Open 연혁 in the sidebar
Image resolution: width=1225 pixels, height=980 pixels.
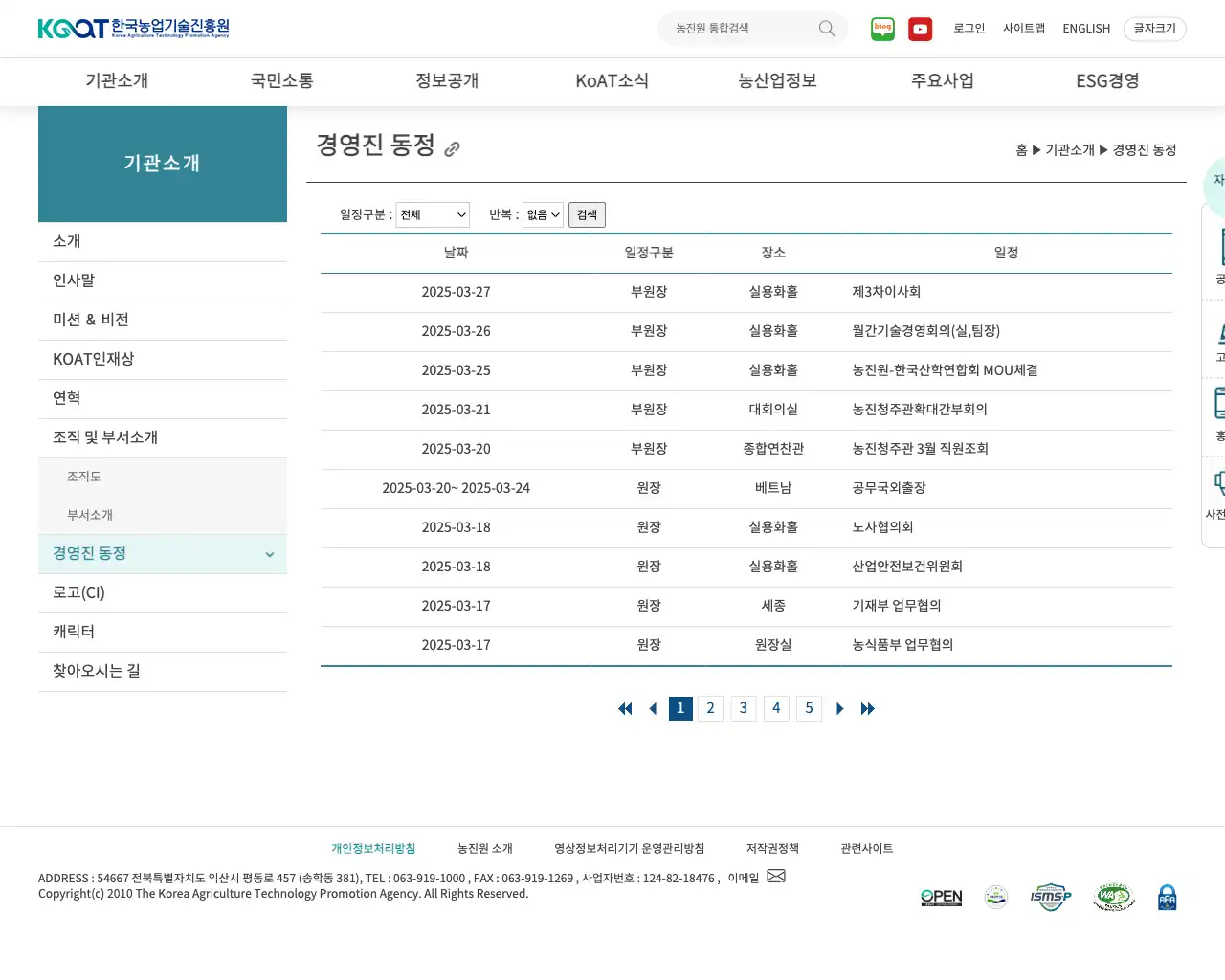[x=163, y=399]
